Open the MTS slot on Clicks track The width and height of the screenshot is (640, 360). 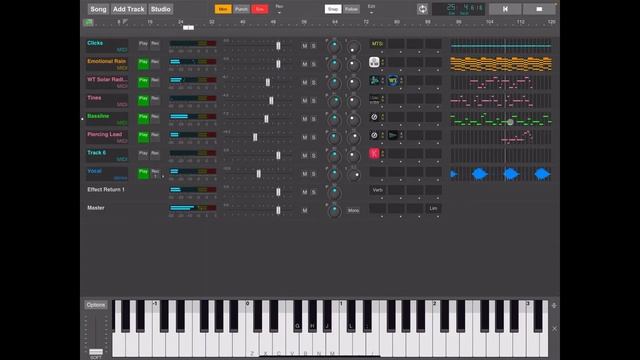(x=377, y=44)
